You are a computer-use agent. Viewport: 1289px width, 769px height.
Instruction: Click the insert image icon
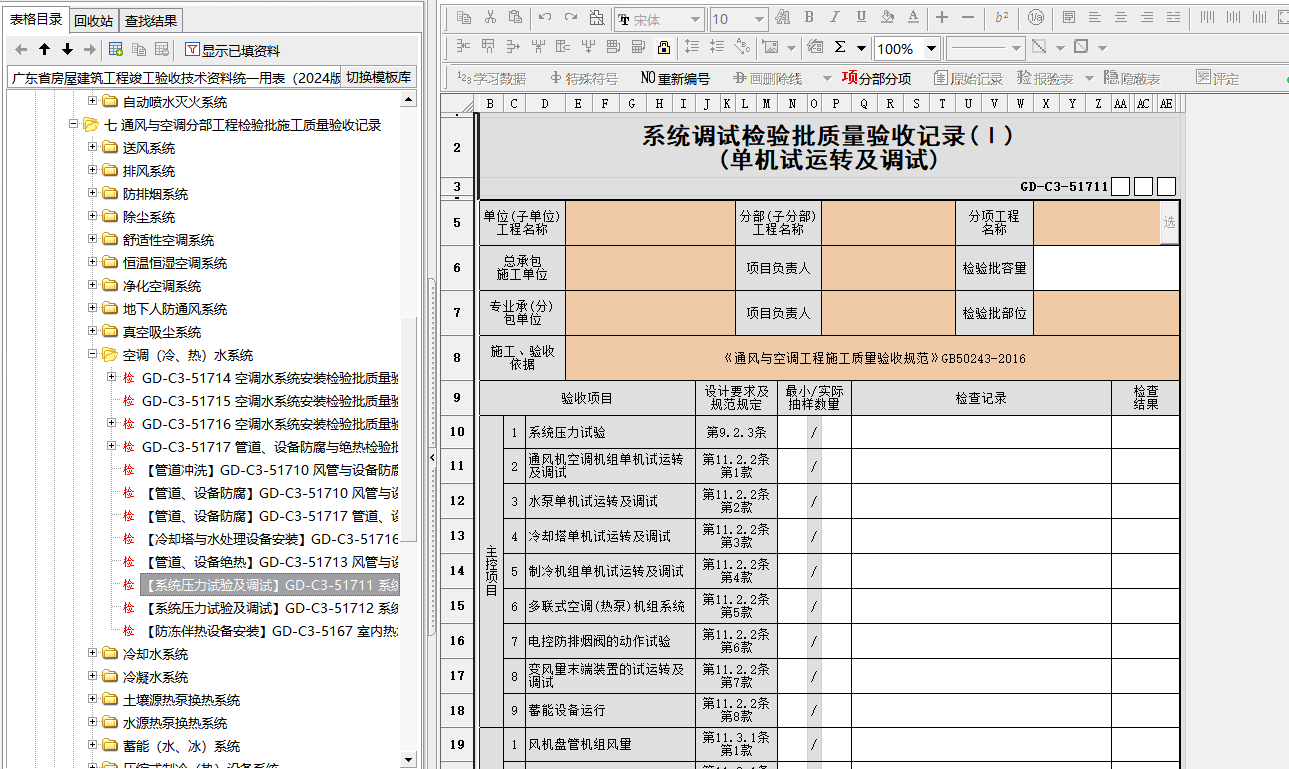click(x=770, y=47)
